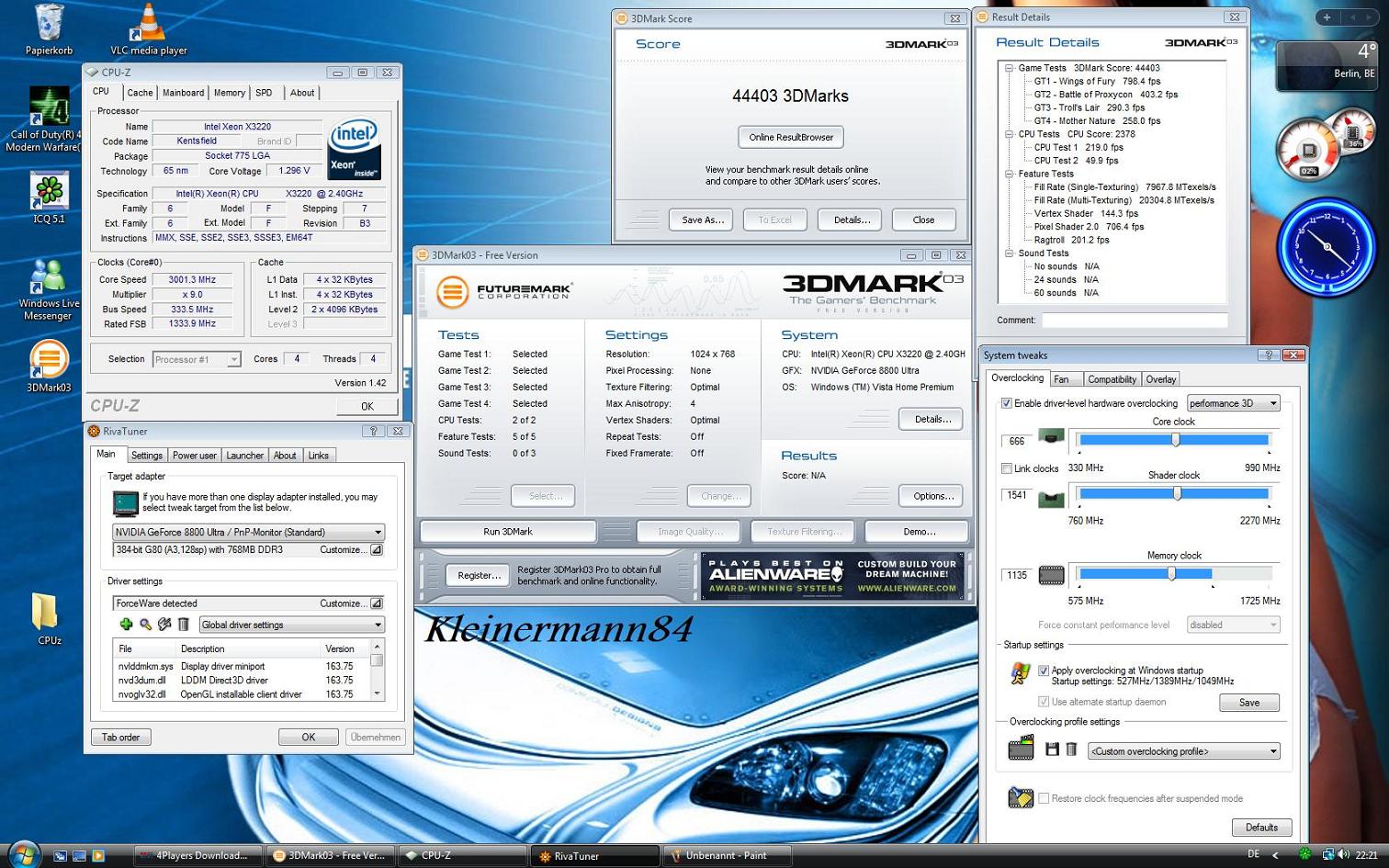
Task: Toggle Enable driver-level hardware overclocking checkbox
Action: 1007,403
